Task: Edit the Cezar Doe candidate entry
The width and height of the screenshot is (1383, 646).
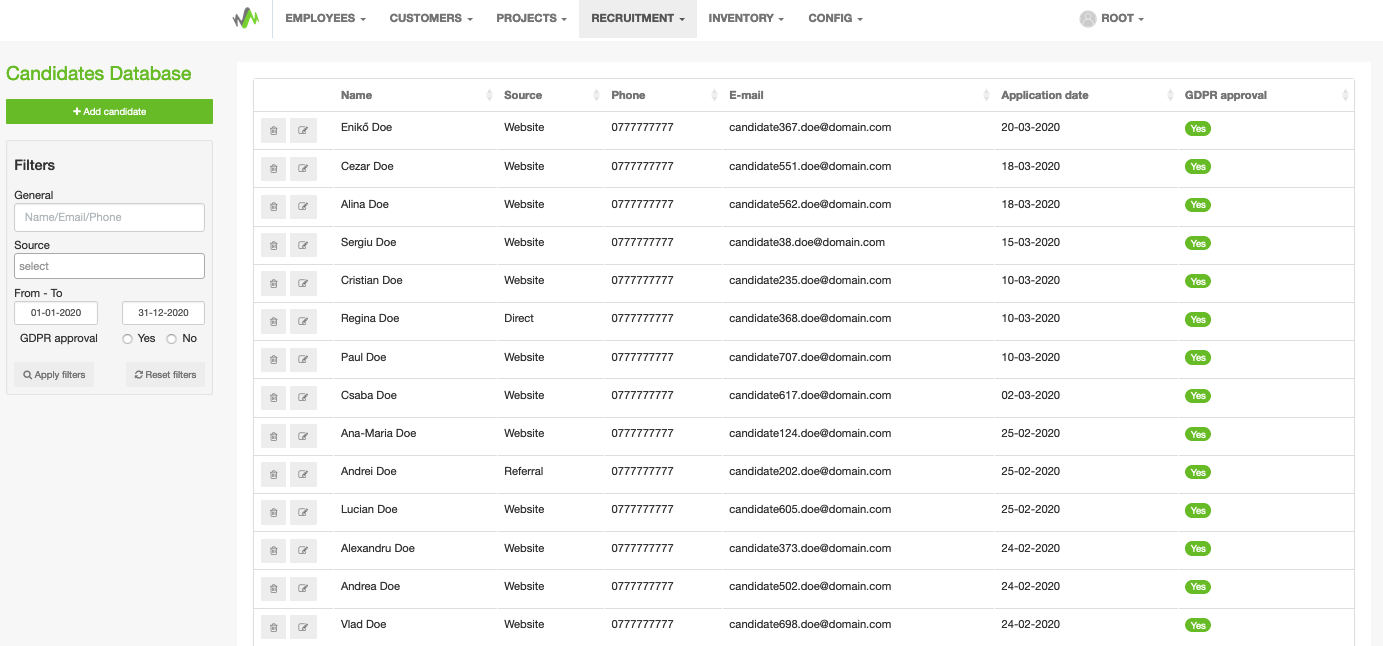Action: (x=303, y=169)
